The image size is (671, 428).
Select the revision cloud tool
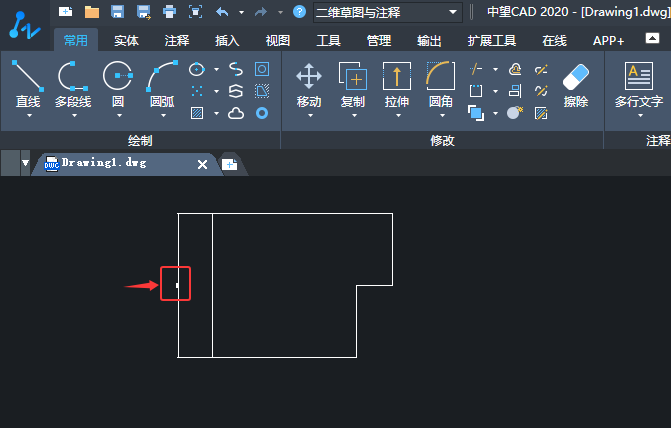point(236,113)
